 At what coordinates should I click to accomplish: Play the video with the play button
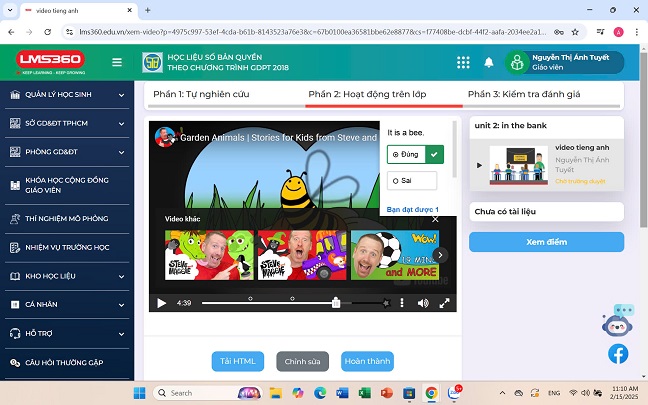point(162,303)
